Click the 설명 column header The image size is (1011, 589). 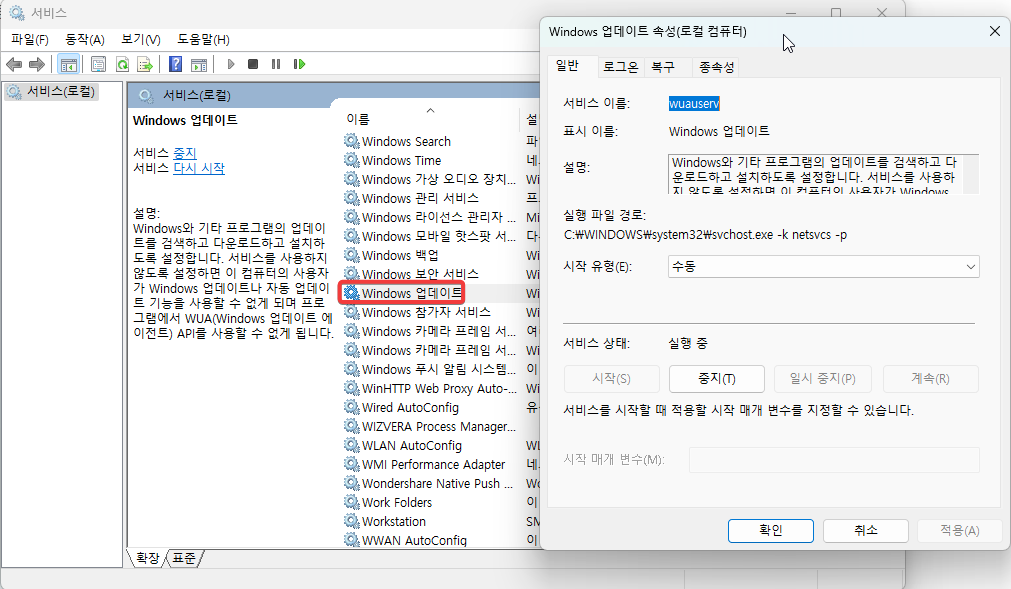531,119
